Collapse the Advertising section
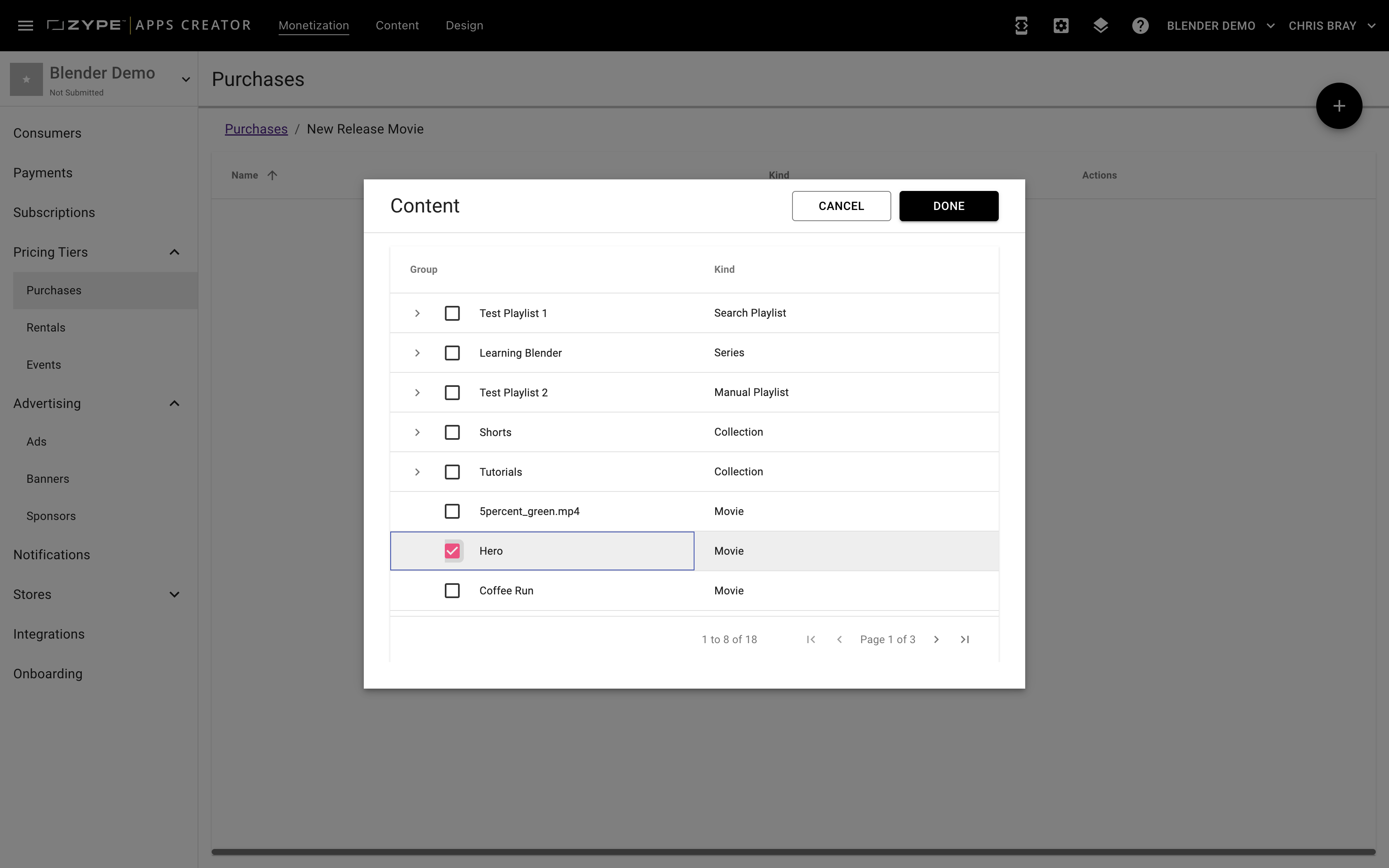The image size is (1389, 868). 174,403
